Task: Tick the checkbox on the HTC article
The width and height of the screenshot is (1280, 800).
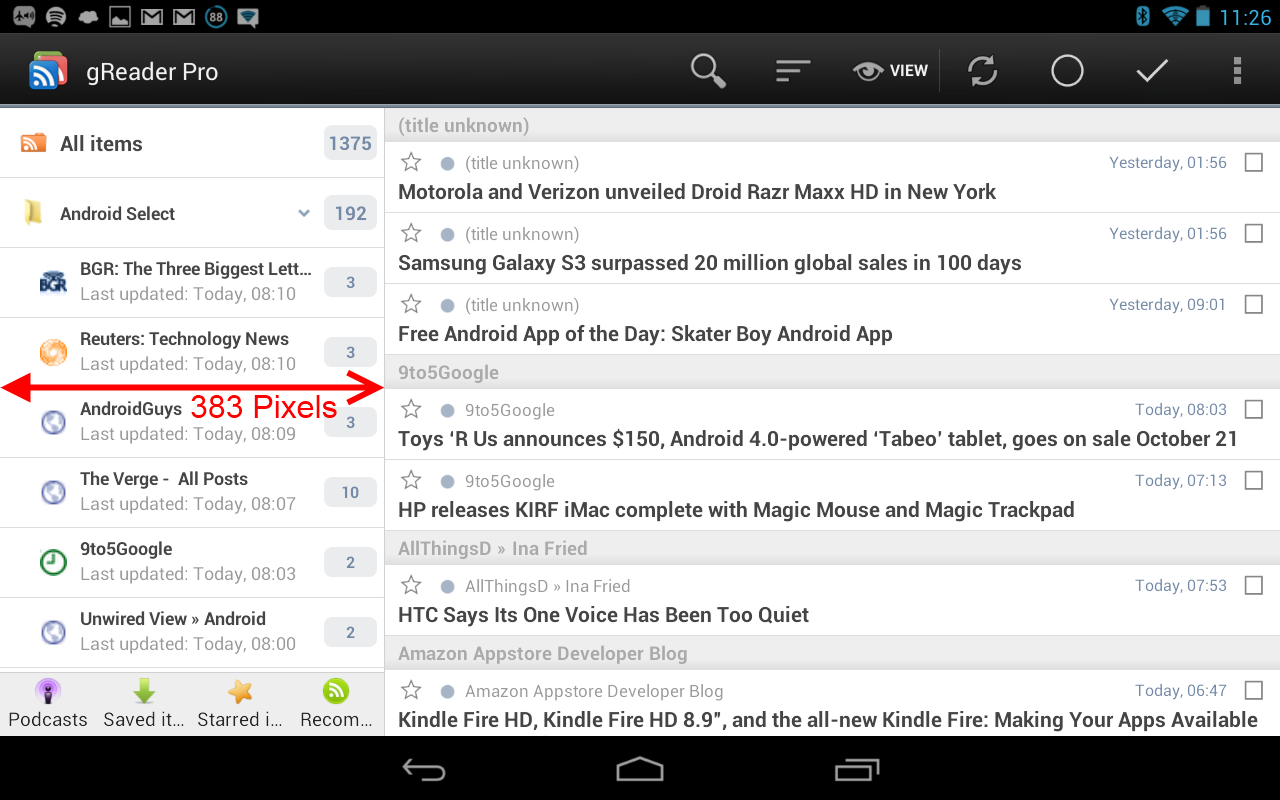Action: (1253, 585)
